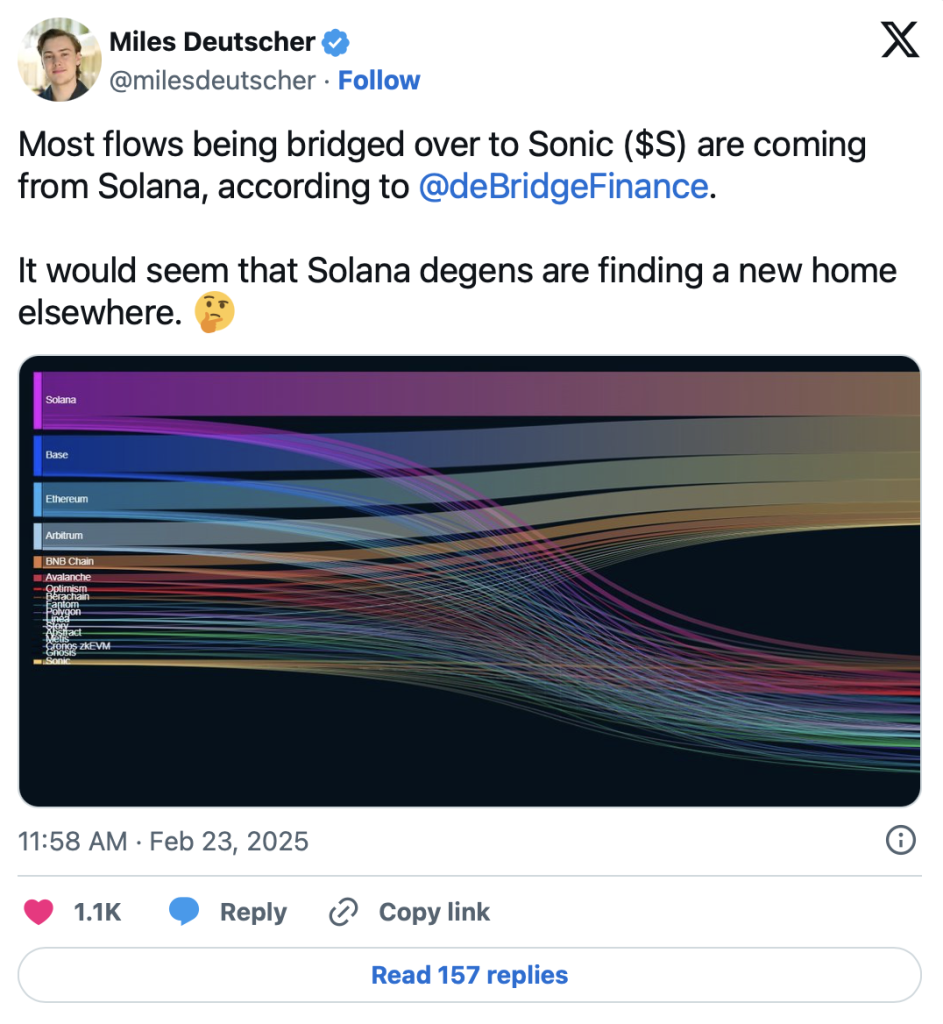Click the Miles Deutscher display name

pyautogui.click(x=212, y=42)
